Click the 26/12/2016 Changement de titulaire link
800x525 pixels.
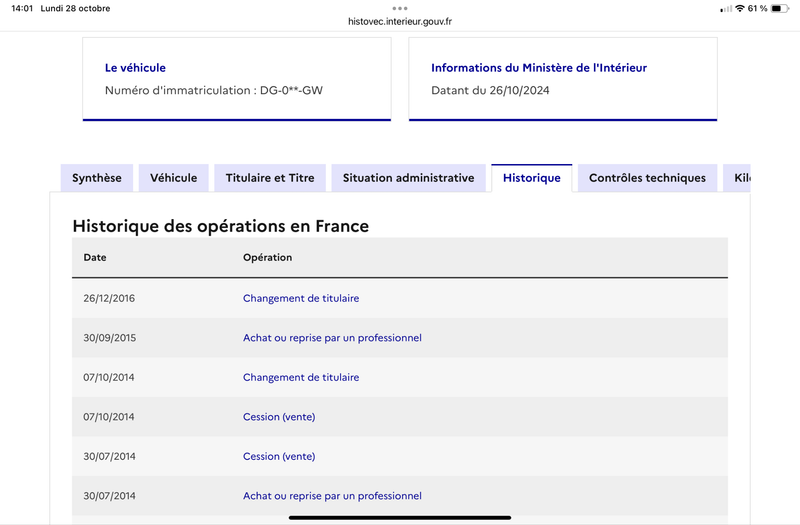tap(301, 298)
